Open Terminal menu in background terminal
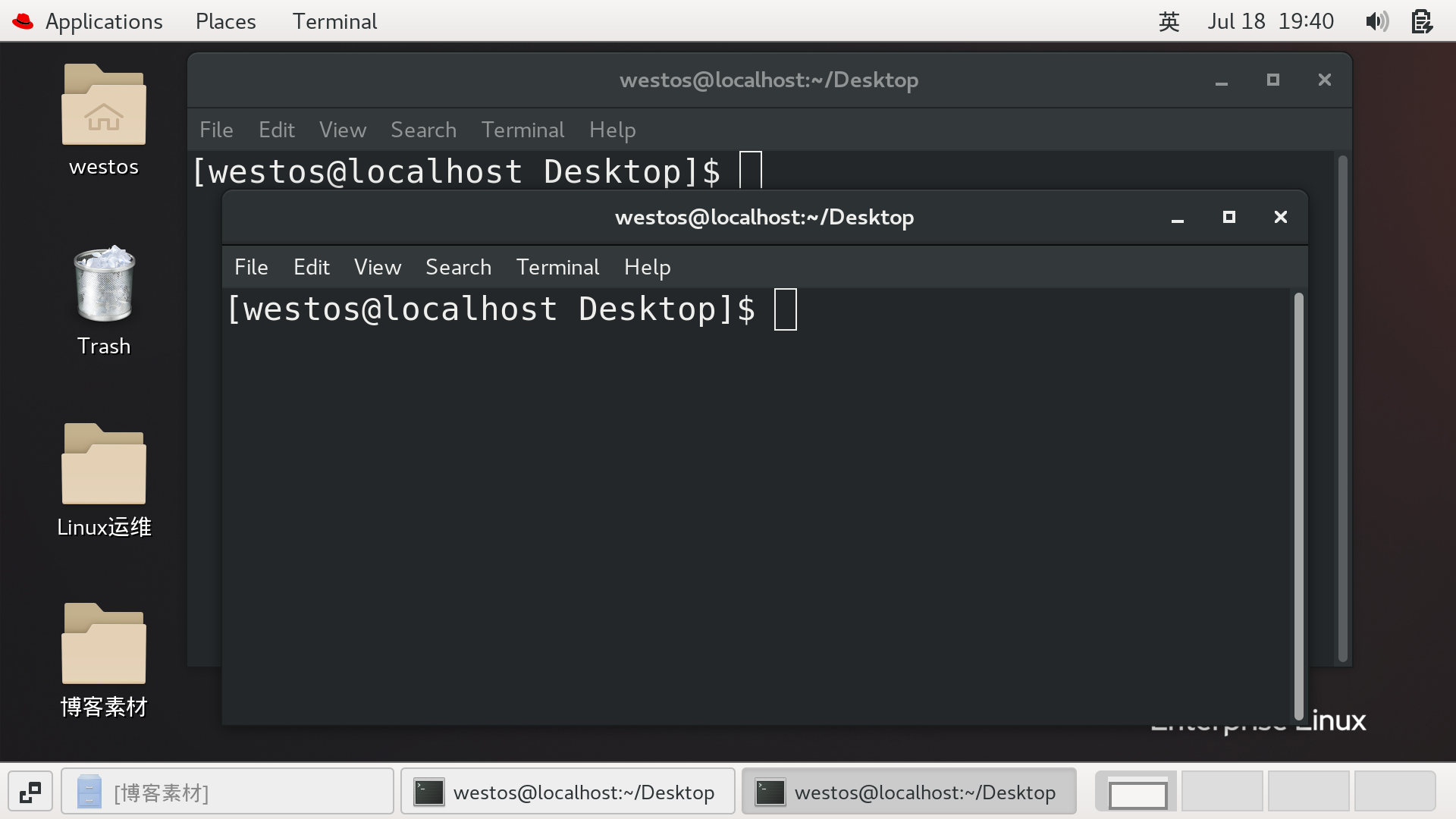This screenshot has width=1456, height=819. (x=523, y=130)
